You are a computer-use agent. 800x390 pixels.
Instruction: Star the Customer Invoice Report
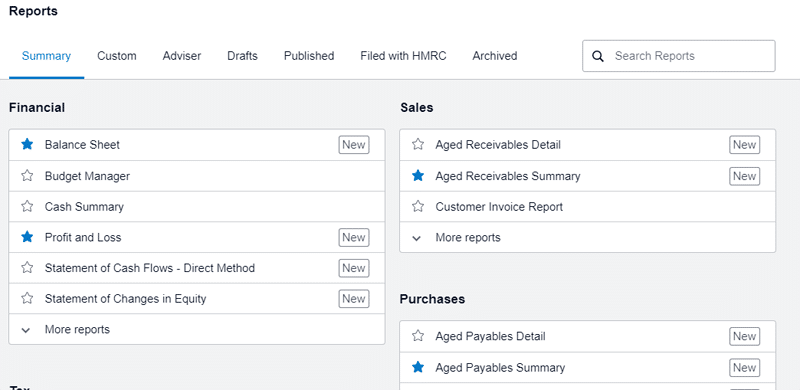tap(418, 207)
